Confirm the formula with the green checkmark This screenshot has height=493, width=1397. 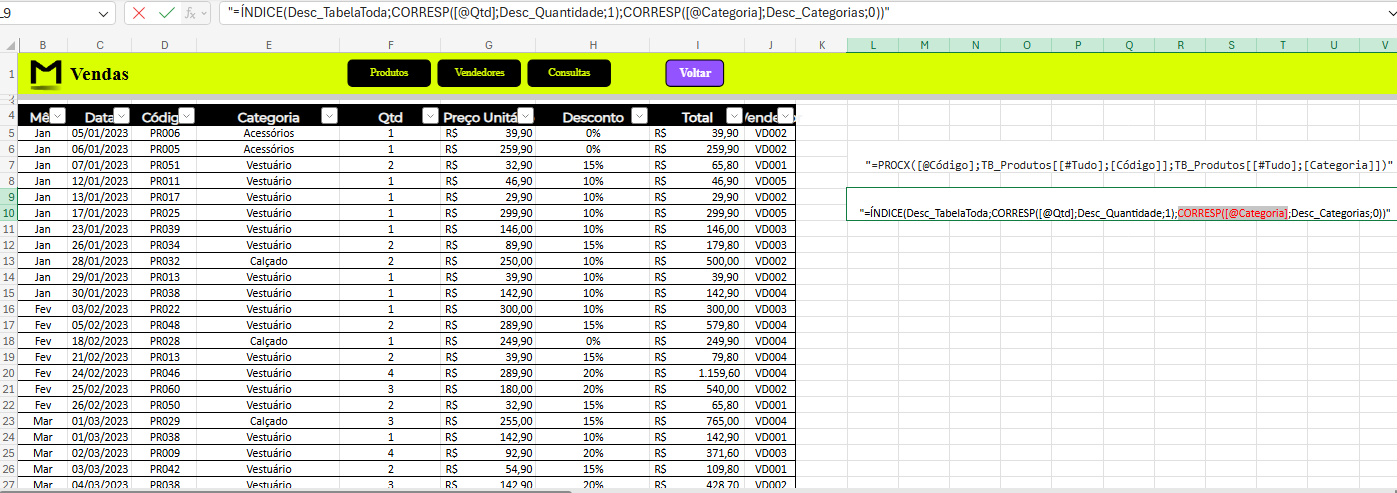pos(166,13)
